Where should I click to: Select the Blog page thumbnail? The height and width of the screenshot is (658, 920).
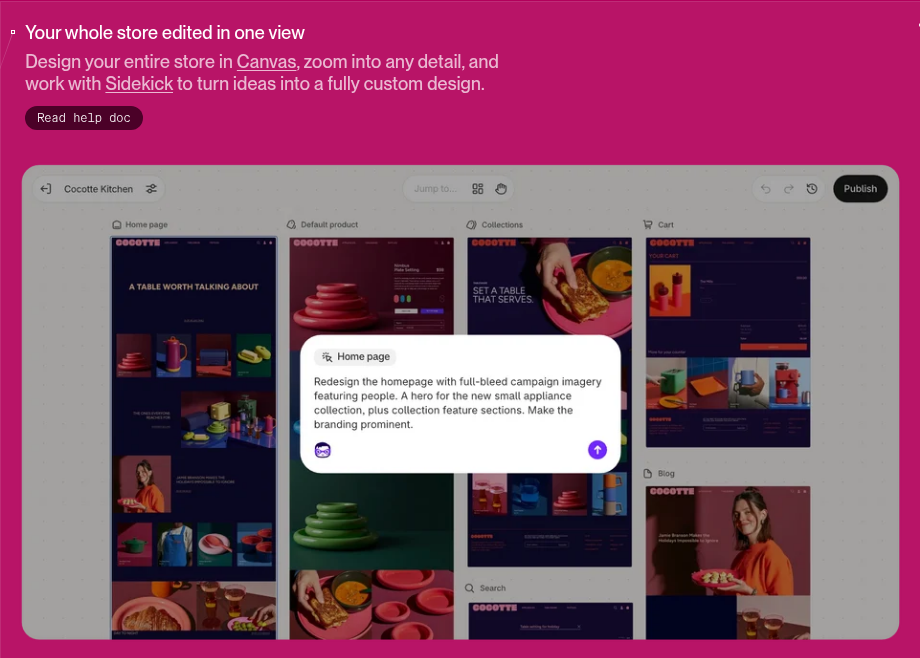click(x=728, y=562)
